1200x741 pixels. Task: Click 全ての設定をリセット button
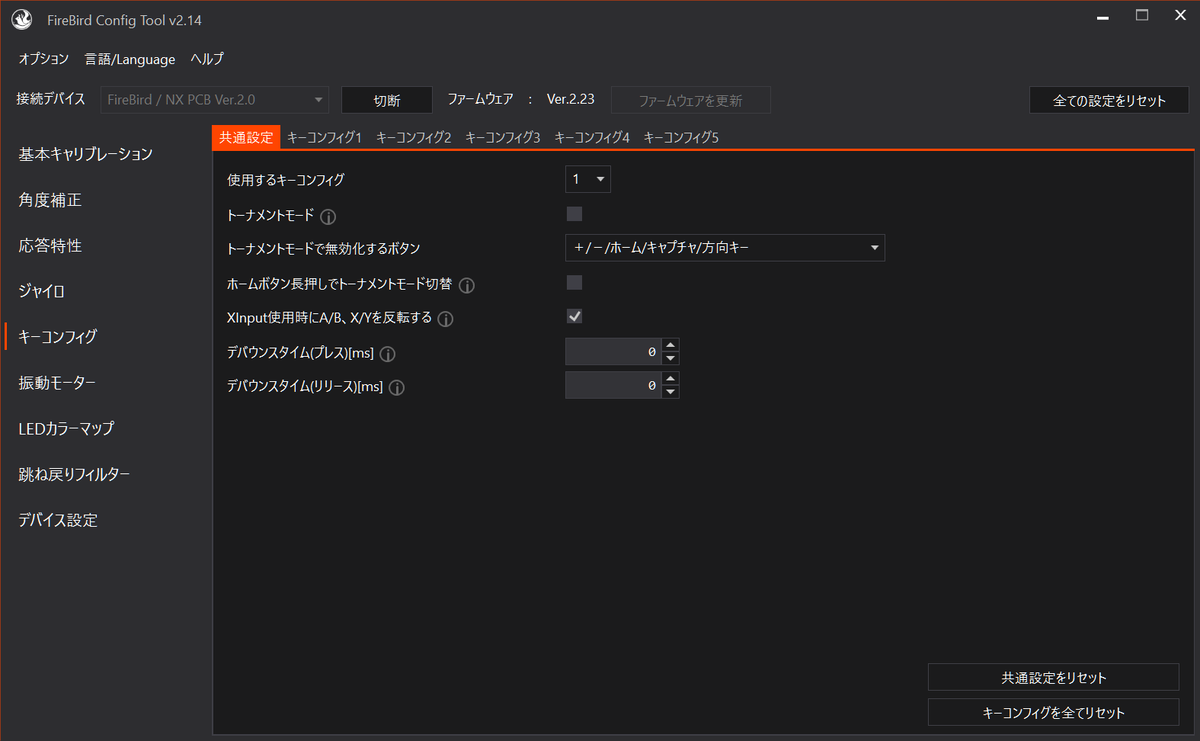click(1109, 100)
